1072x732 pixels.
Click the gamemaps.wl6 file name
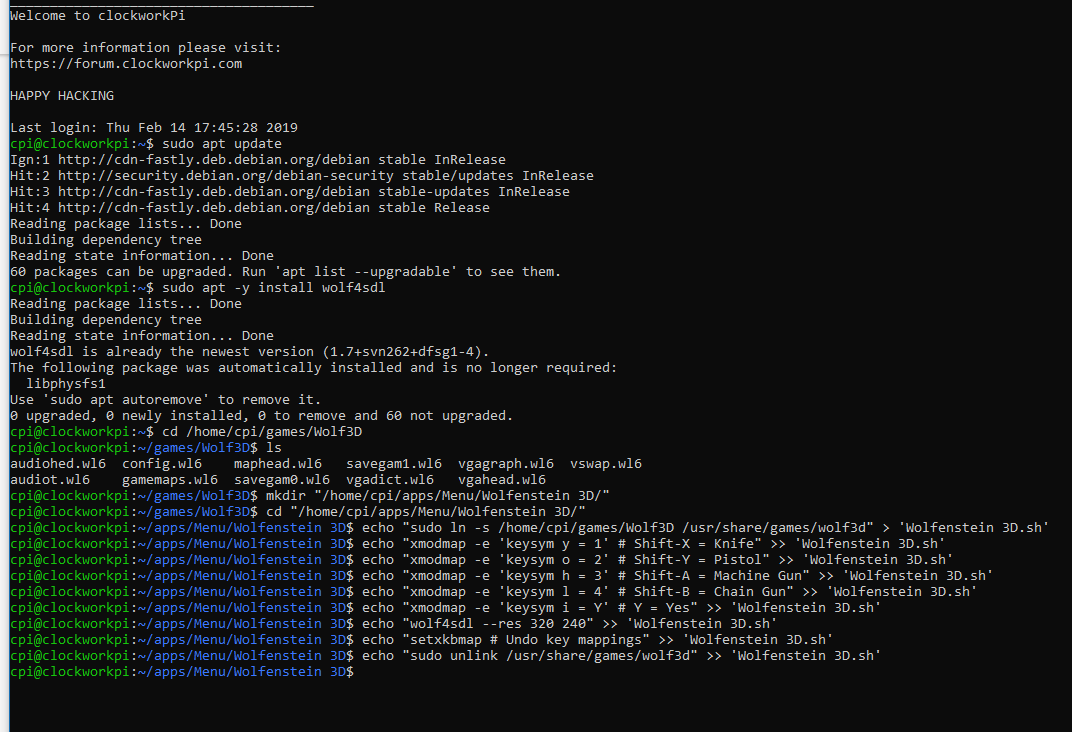coord(170,480)
